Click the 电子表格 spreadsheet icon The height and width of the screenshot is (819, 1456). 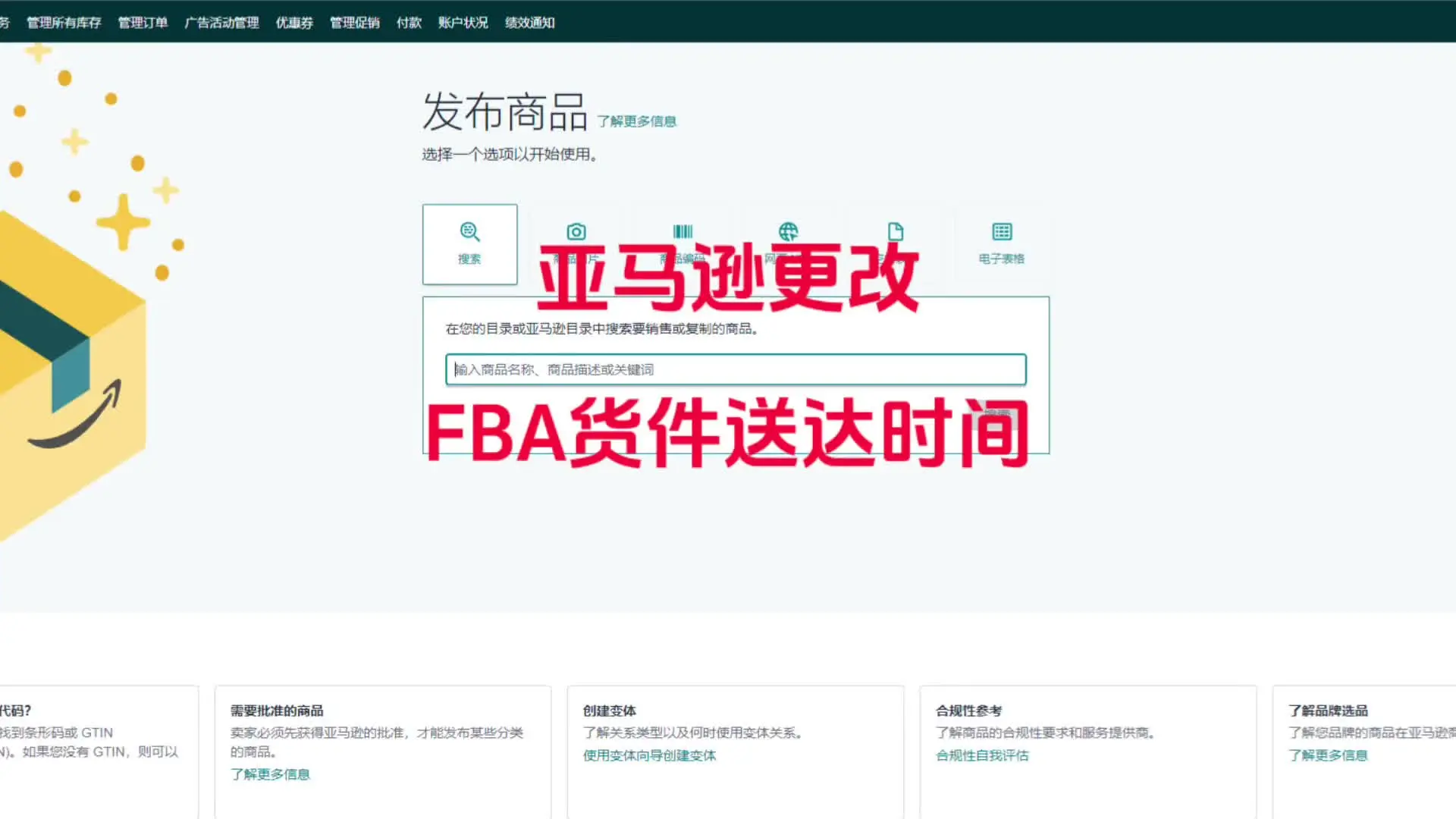pyautogui.click(x=1002, y=232)
